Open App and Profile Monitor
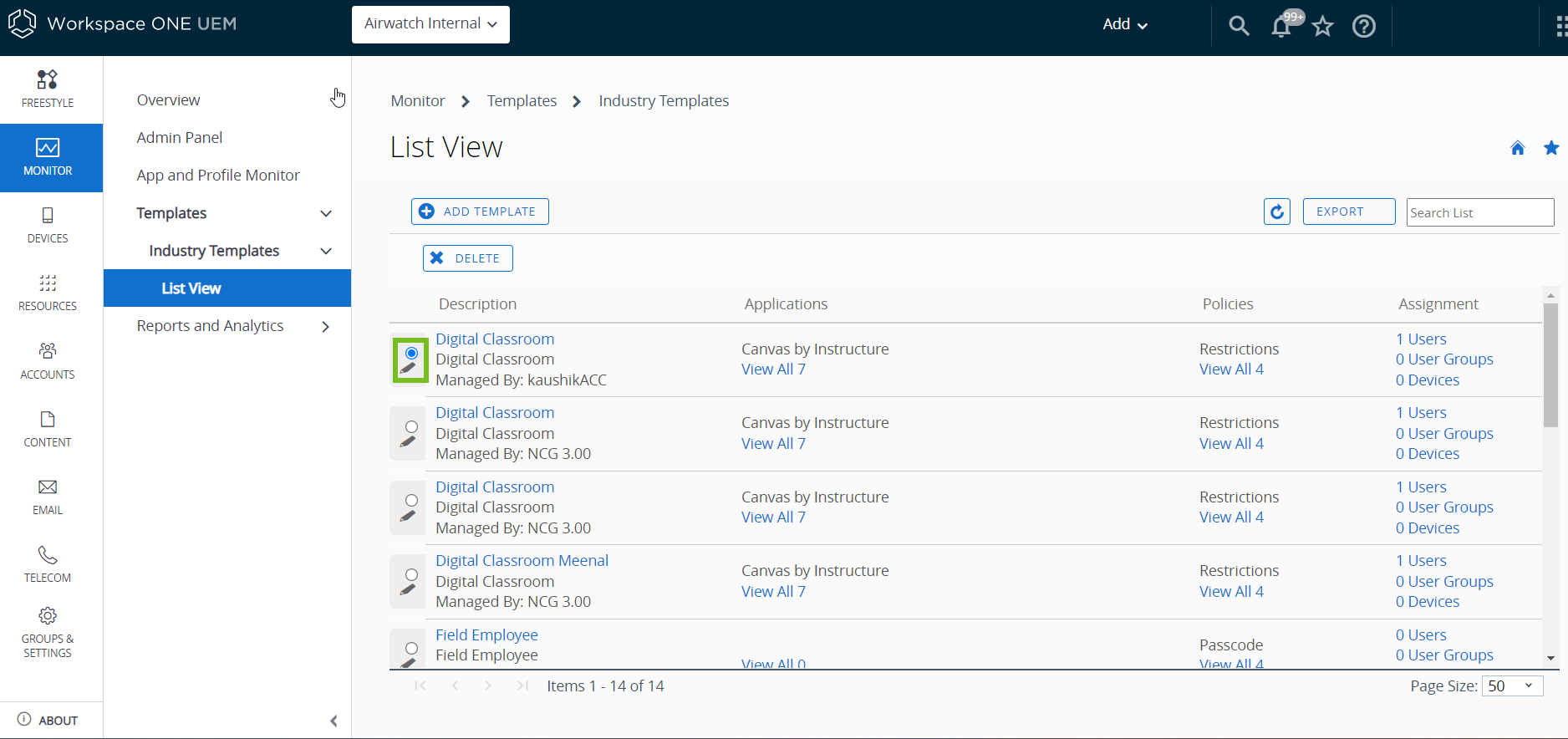 218,175
